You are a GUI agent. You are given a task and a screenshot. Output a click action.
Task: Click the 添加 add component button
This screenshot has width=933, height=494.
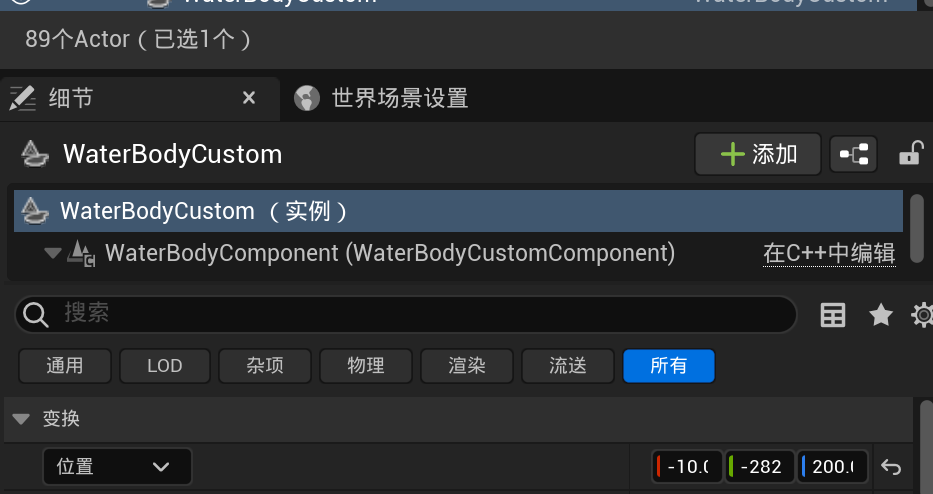coord(757,154)
